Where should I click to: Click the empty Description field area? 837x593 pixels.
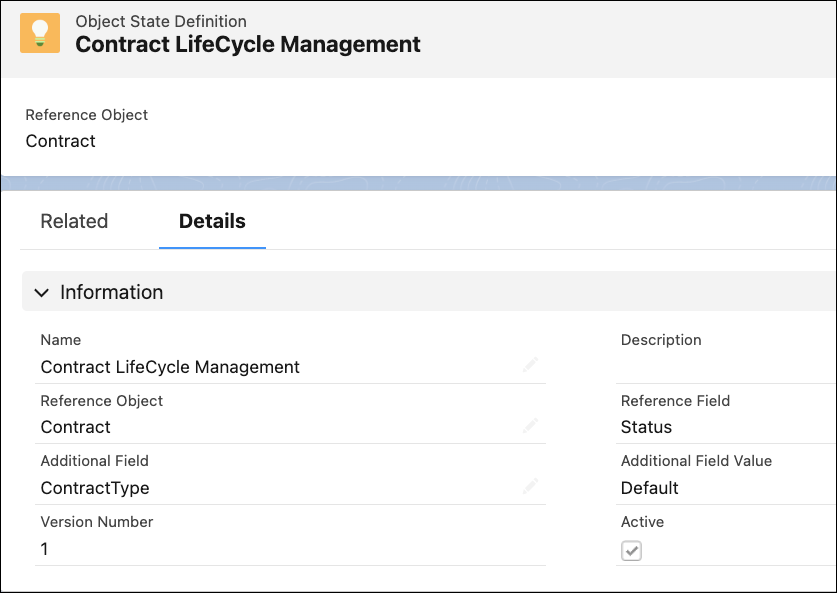(x=700, y=367)
